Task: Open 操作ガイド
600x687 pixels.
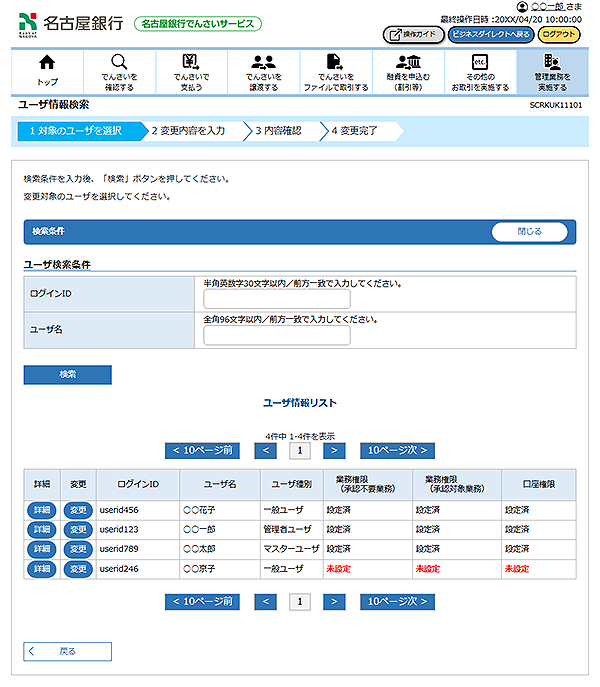Action: tap(413, 35)
